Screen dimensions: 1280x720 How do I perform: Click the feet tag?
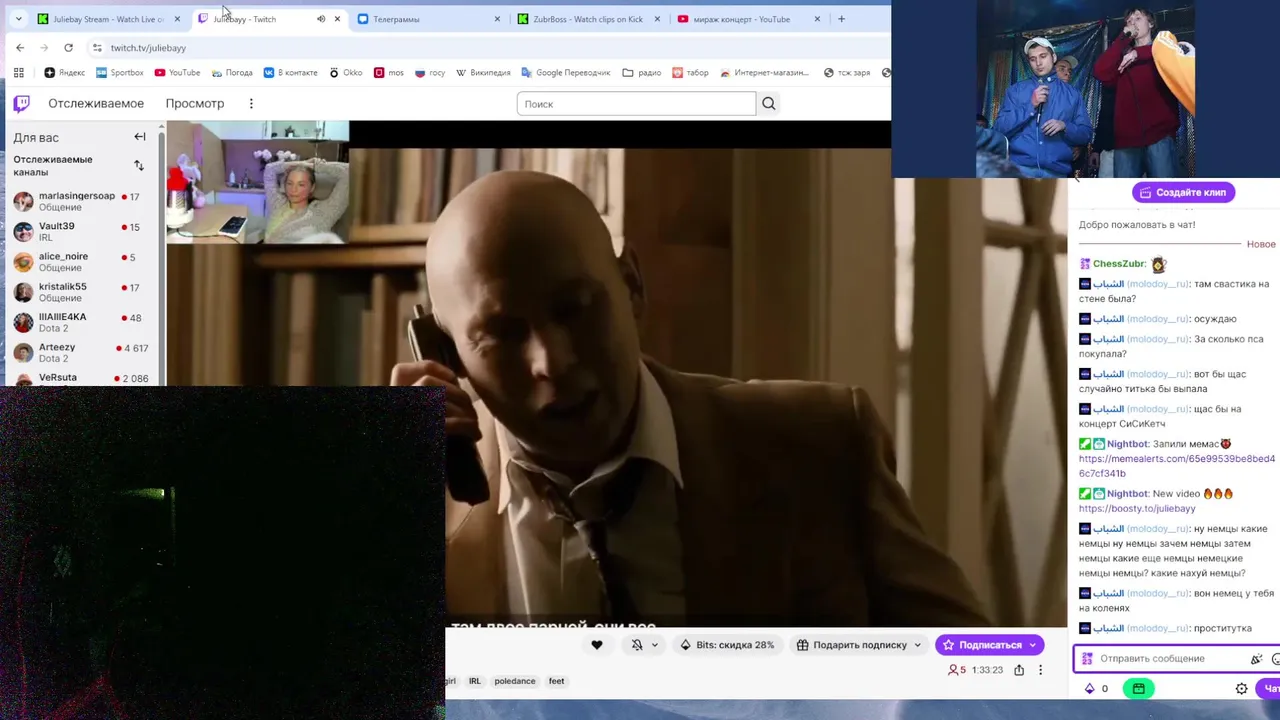(557, 681)
